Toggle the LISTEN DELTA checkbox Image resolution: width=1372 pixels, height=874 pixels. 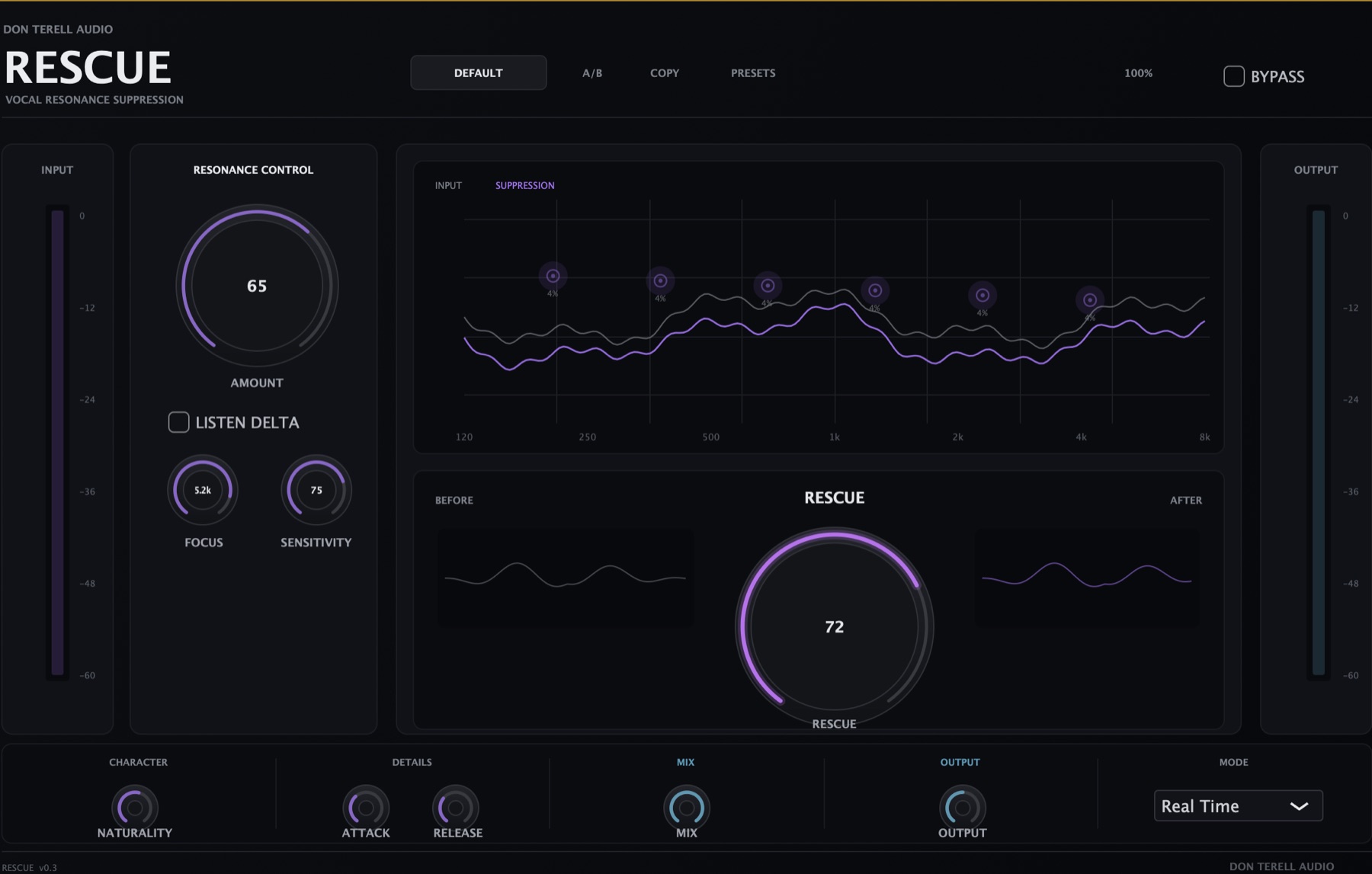(178, 422)
